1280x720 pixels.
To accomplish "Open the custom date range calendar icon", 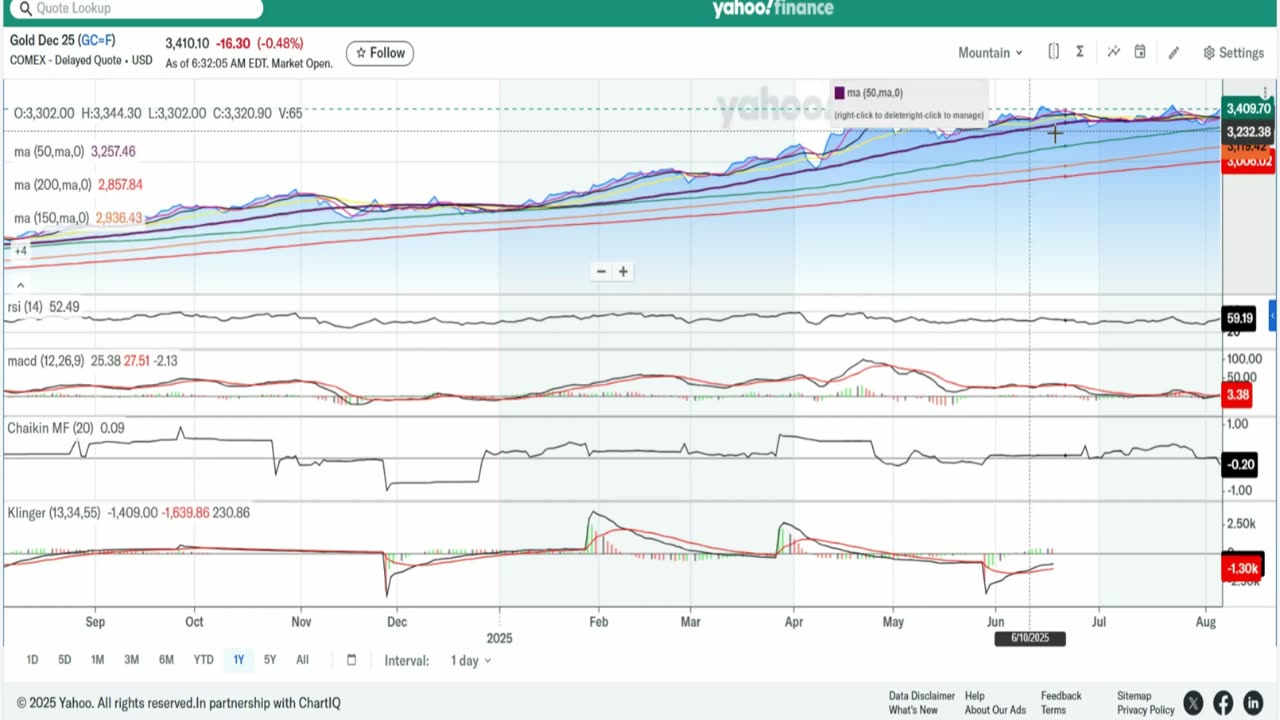I will click(x=351, y=660).
